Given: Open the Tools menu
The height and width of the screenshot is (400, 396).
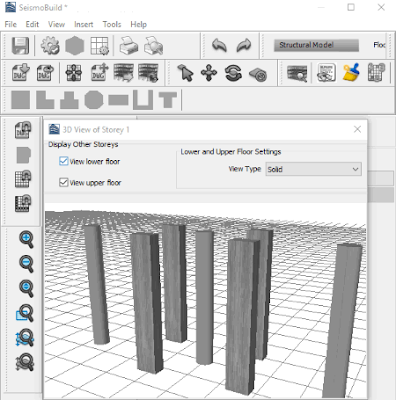Looking at the screenshot, I should coord(112,24).
